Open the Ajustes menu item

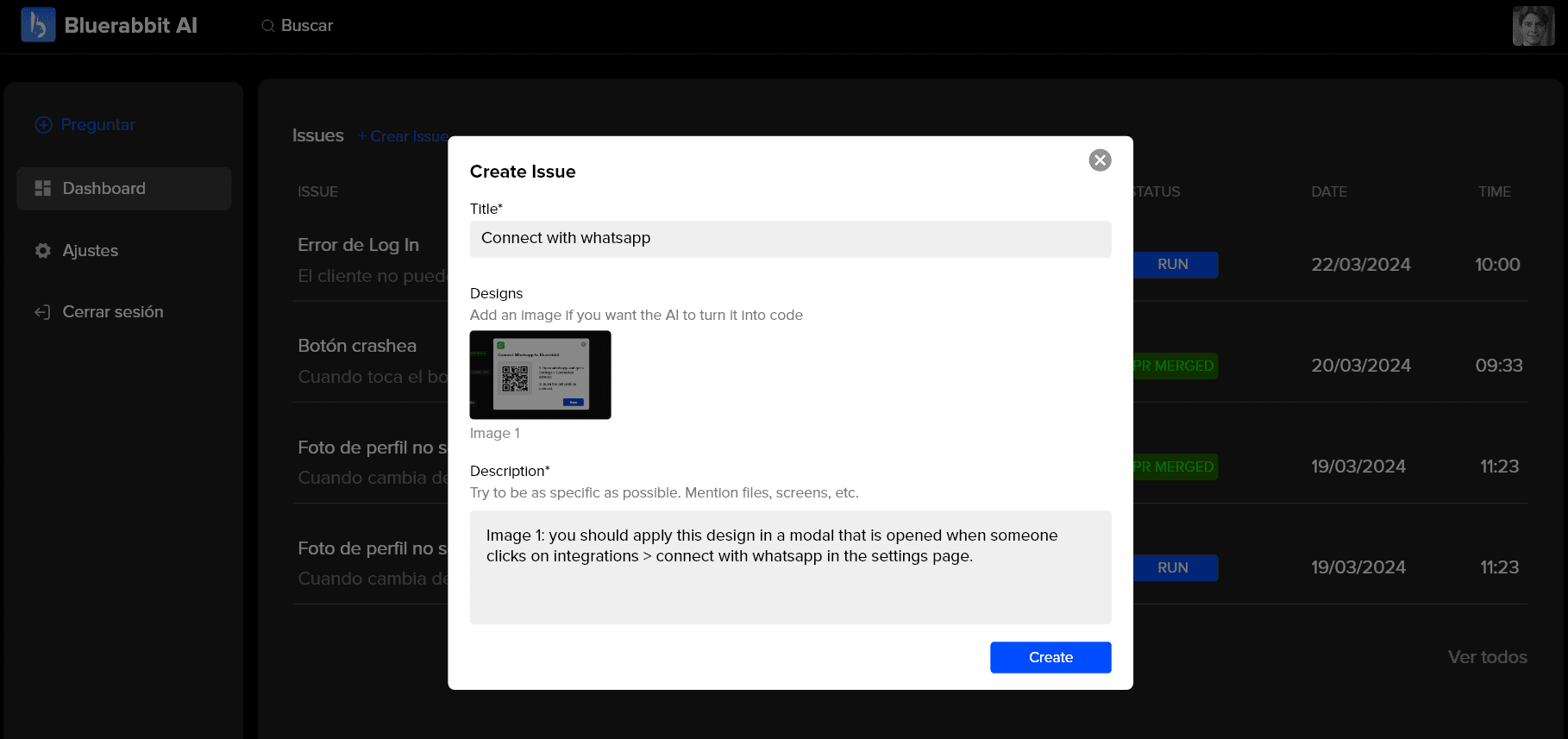click(x=91, y=251)
